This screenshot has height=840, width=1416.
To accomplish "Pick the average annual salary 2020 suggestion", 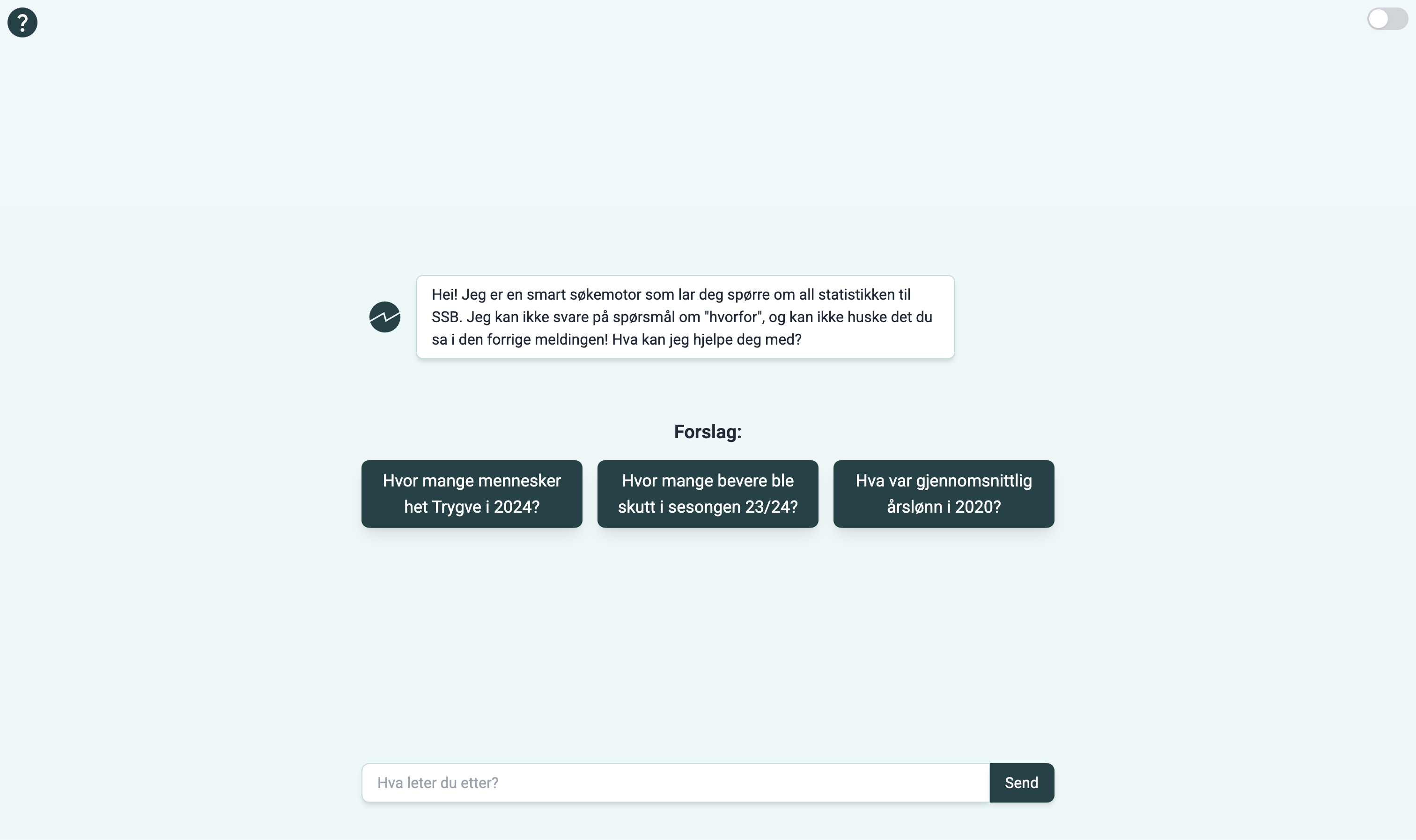I will coord(944,494).
